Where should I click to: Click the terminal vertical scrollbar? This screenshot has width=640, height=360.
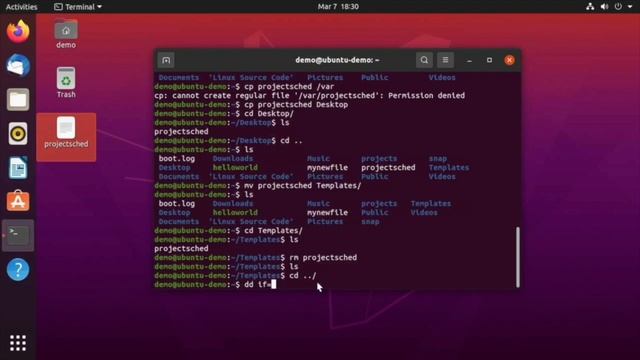tap(518, 257)
